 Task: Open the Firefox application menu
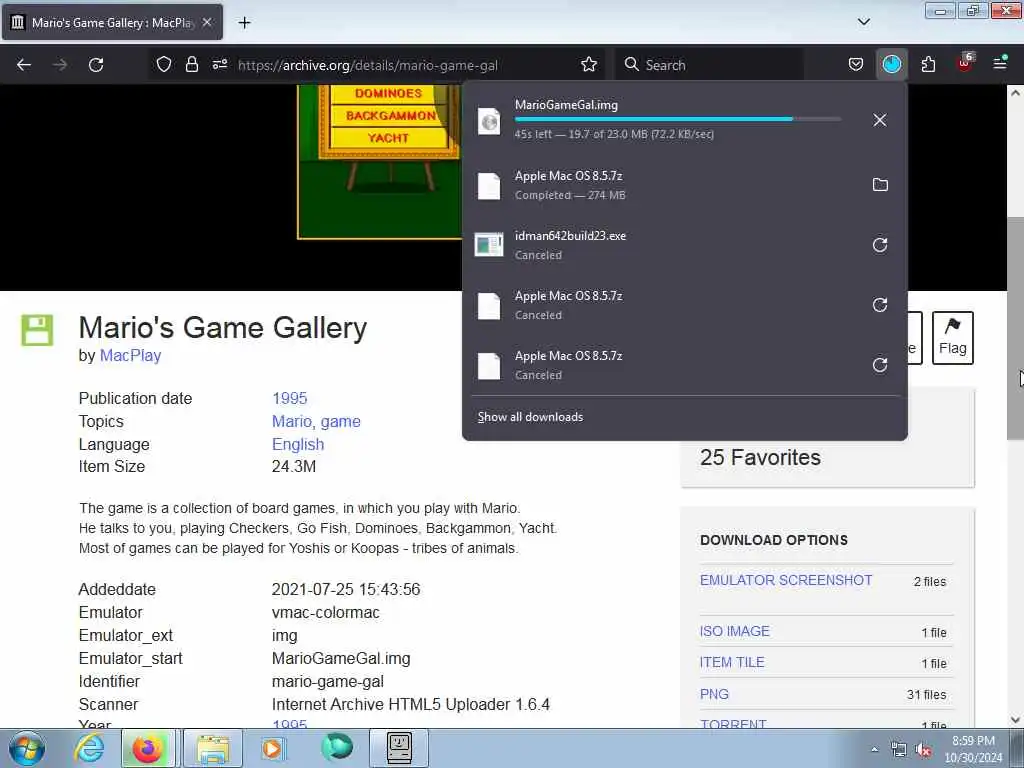[x=1000, y=63]
